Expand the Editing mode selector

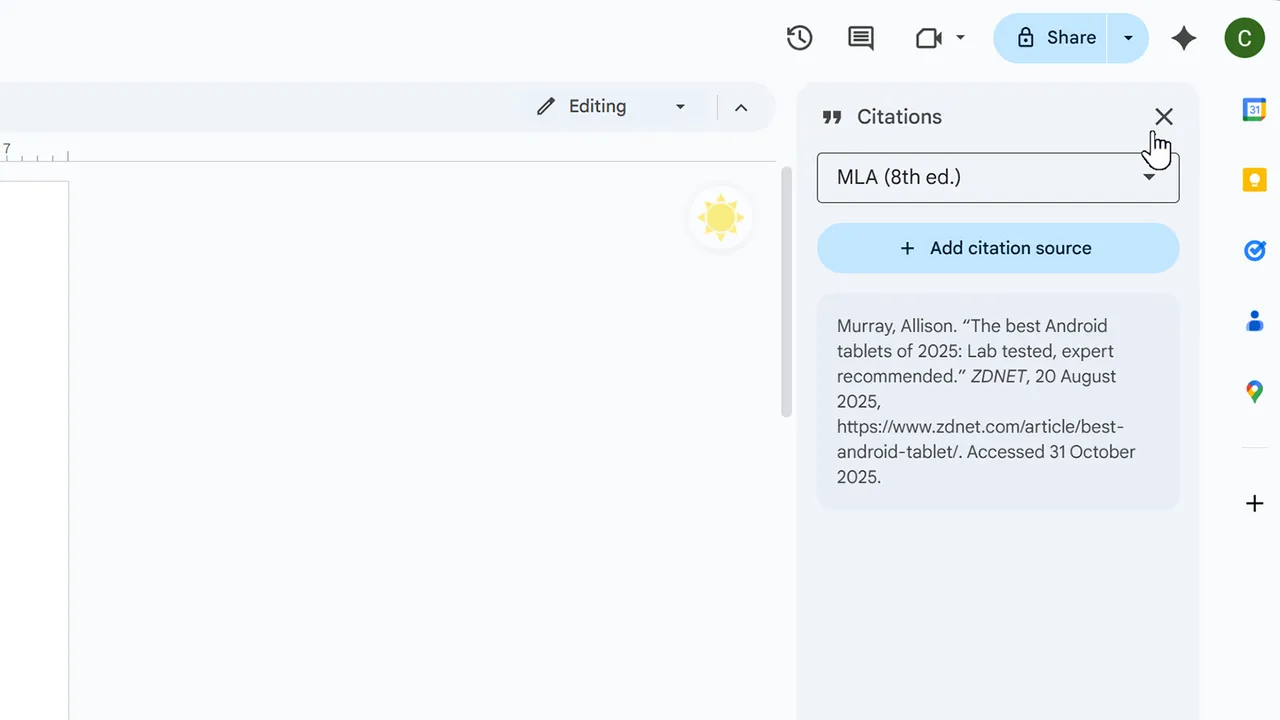click(681, 106)
